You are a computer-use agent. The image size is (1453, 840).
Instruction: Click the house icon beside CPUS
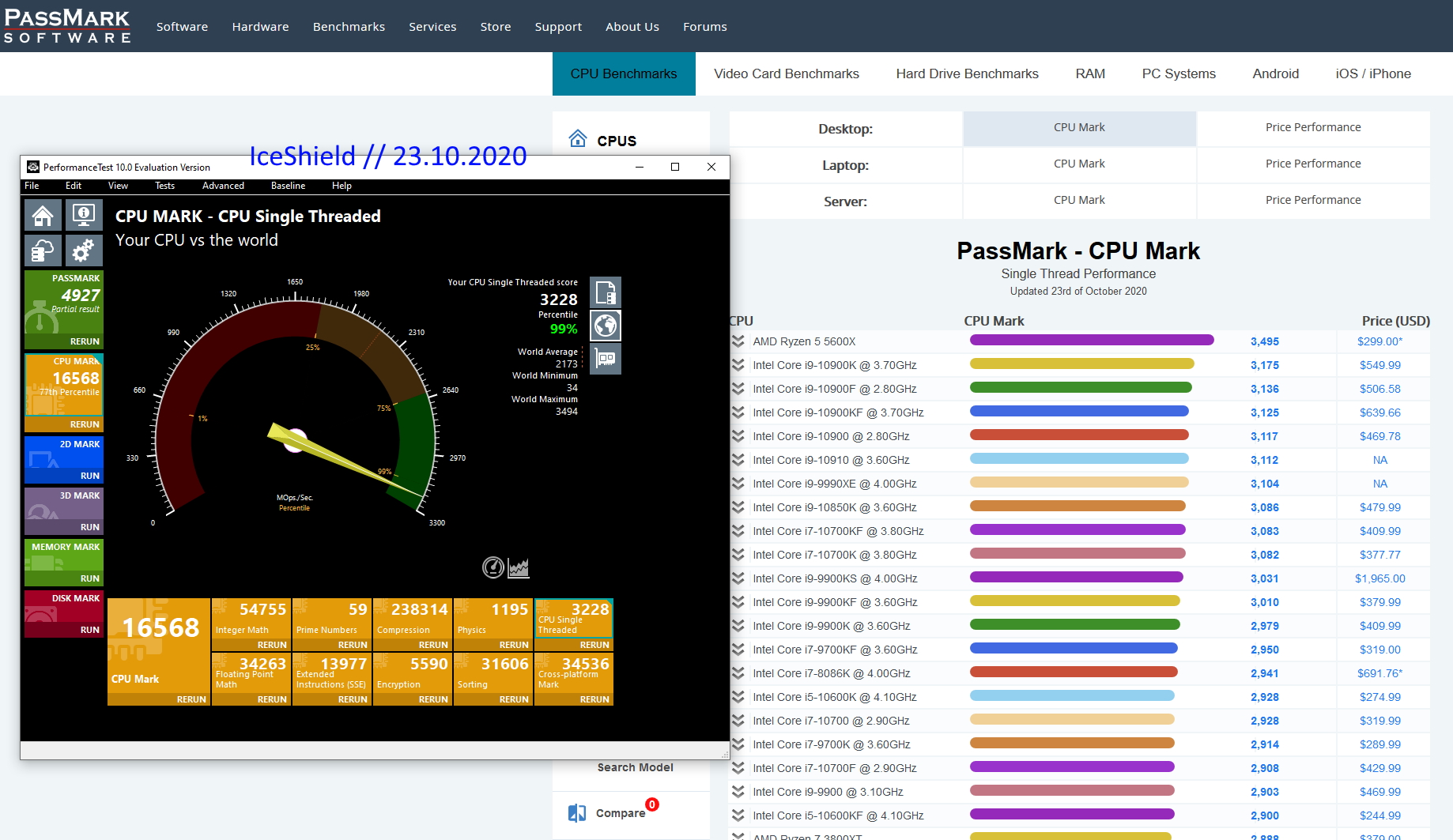click(578, 139)
